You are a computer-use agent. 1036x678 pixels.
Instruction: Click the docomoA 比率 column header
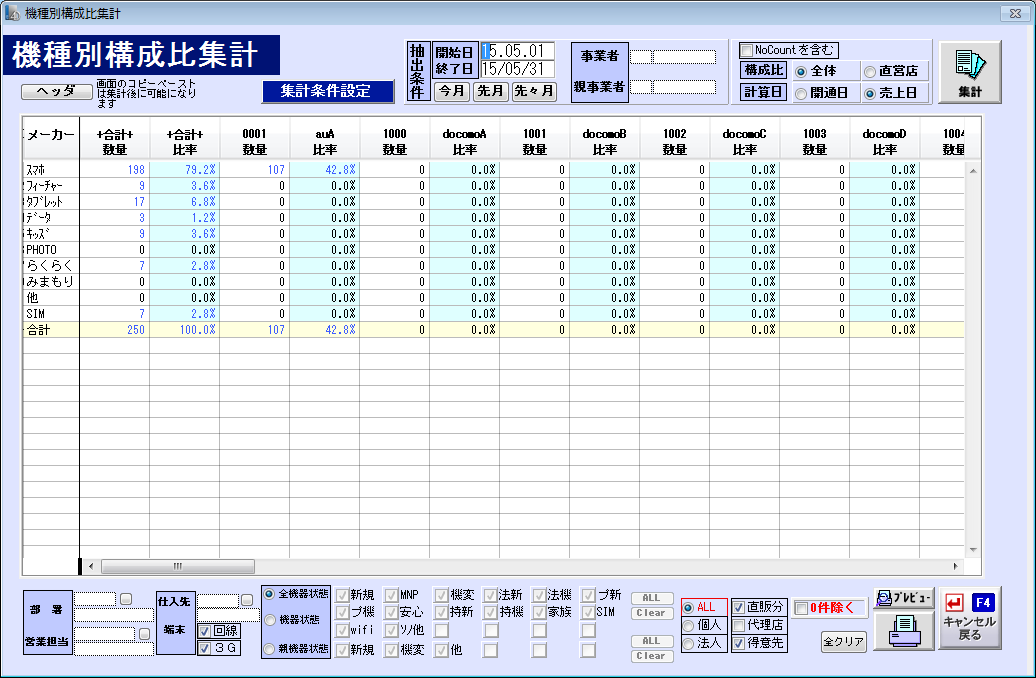(x=464, y=141)
